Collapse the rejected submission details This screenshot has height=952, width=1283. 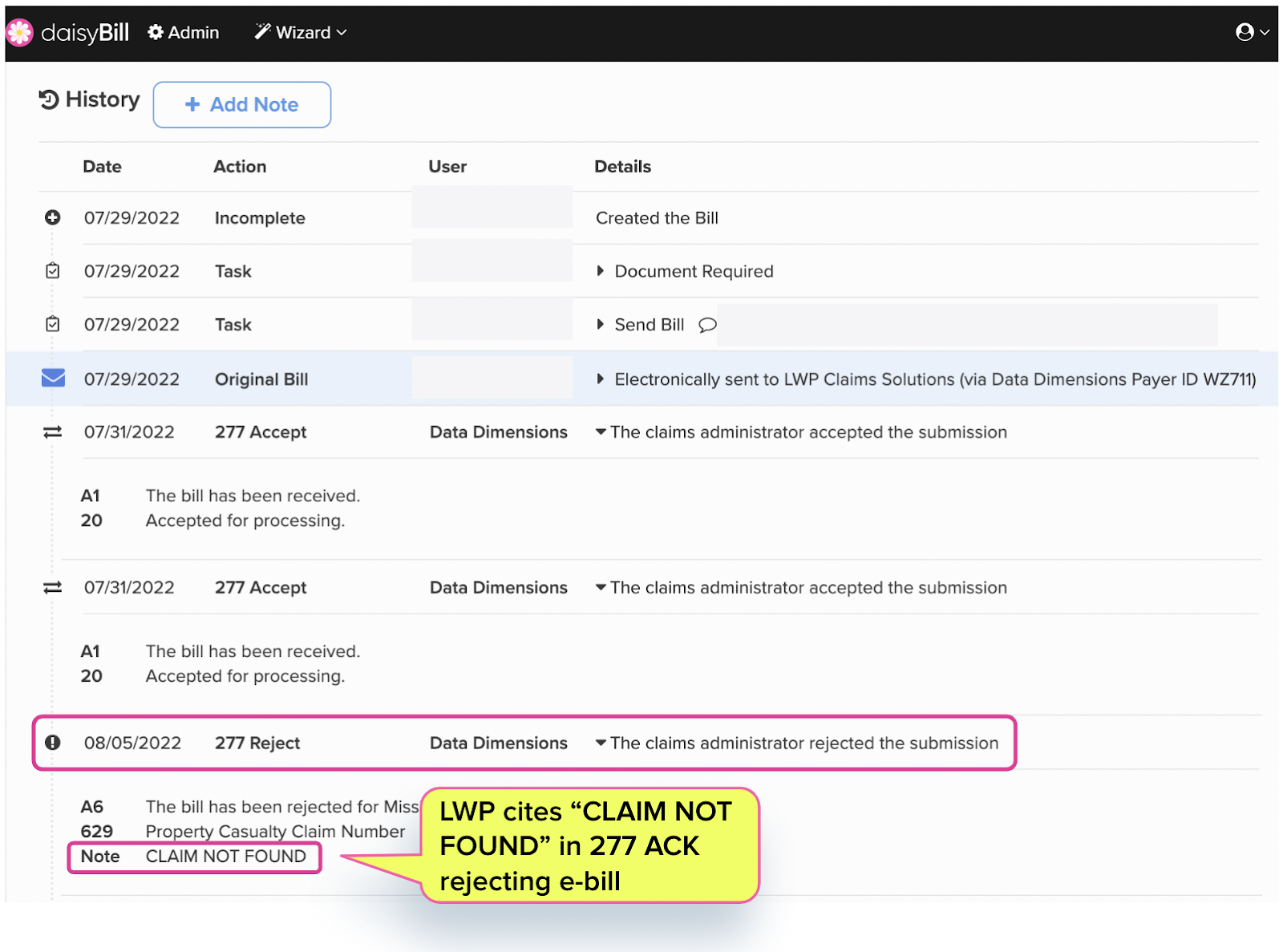point(601,743)
